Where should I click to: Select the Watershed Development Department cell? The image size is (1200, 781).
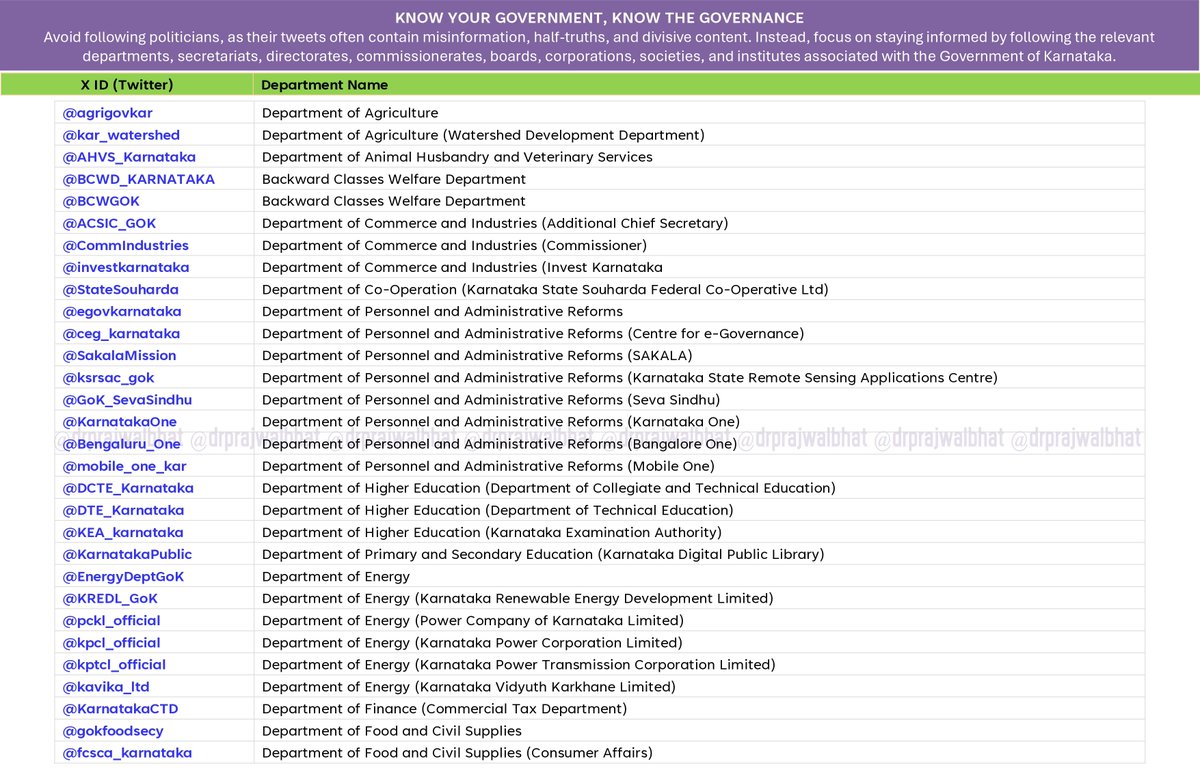pos(699,135)
